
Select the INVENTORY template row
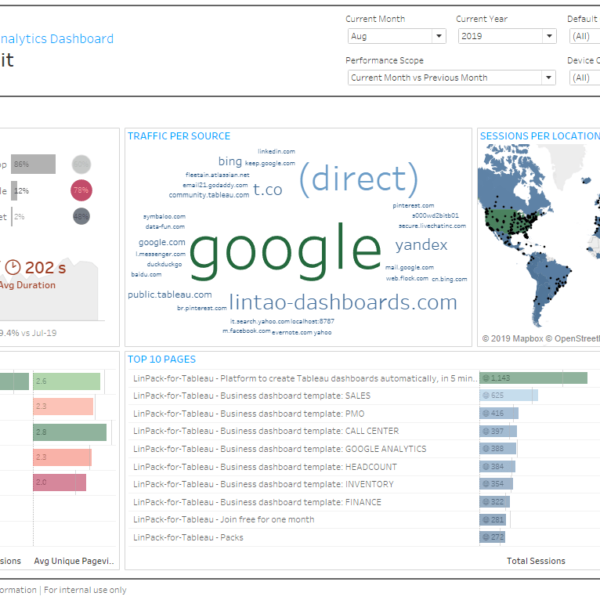pyautogui.click(x=303, y=484)
